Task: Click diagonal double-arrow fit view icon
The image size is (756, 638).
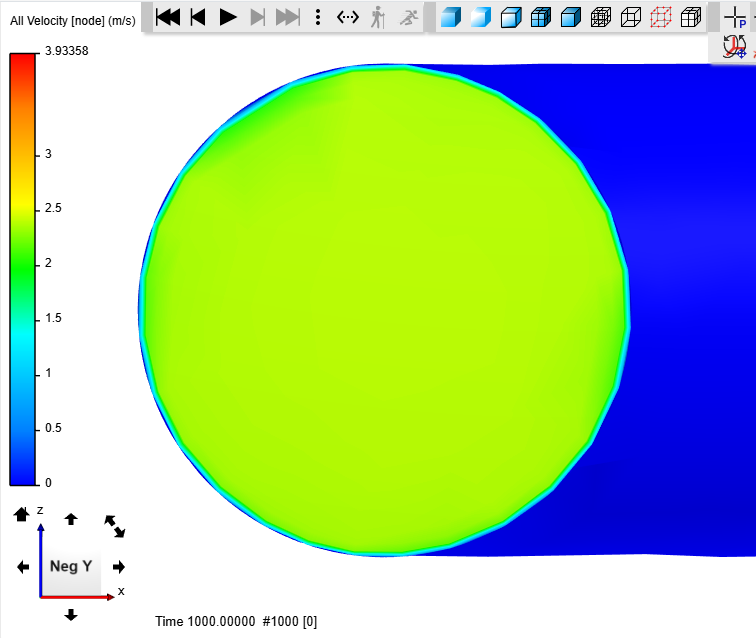Action: (x=115, y=526)
